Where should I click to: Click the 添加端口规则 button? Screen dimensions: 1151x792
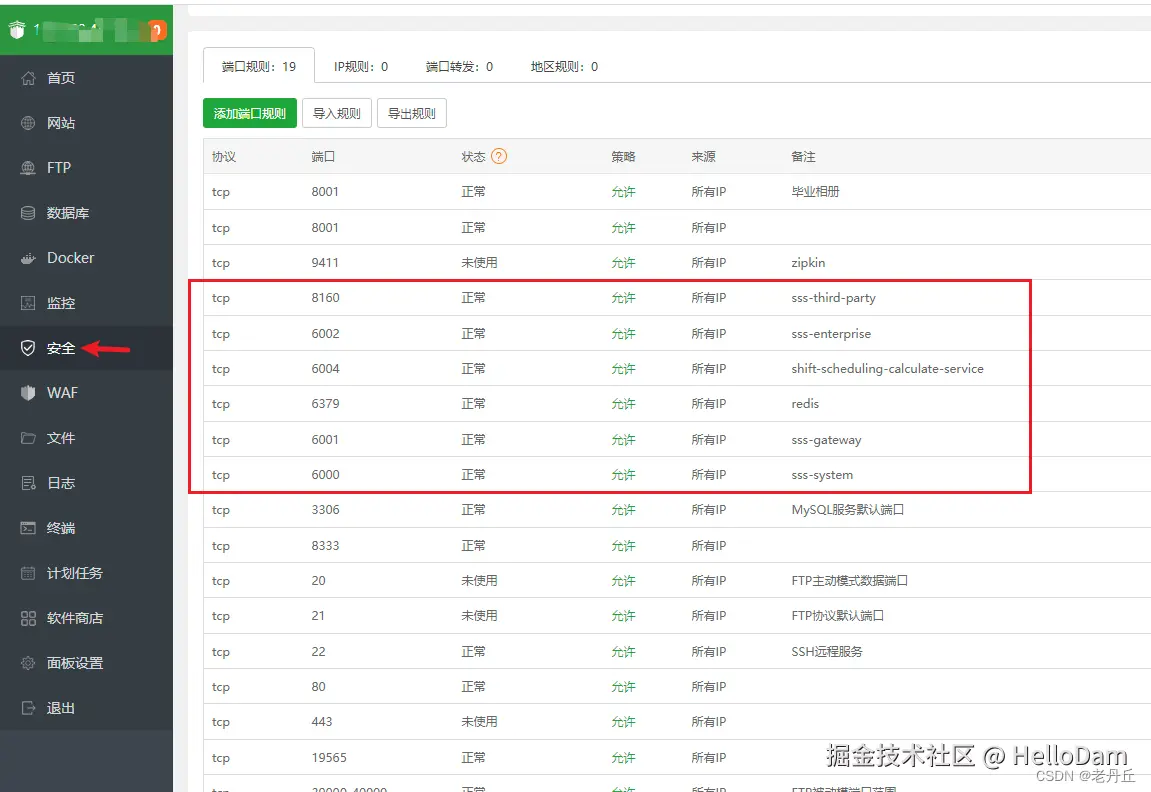pyautogui.click(x=250, y=113)
